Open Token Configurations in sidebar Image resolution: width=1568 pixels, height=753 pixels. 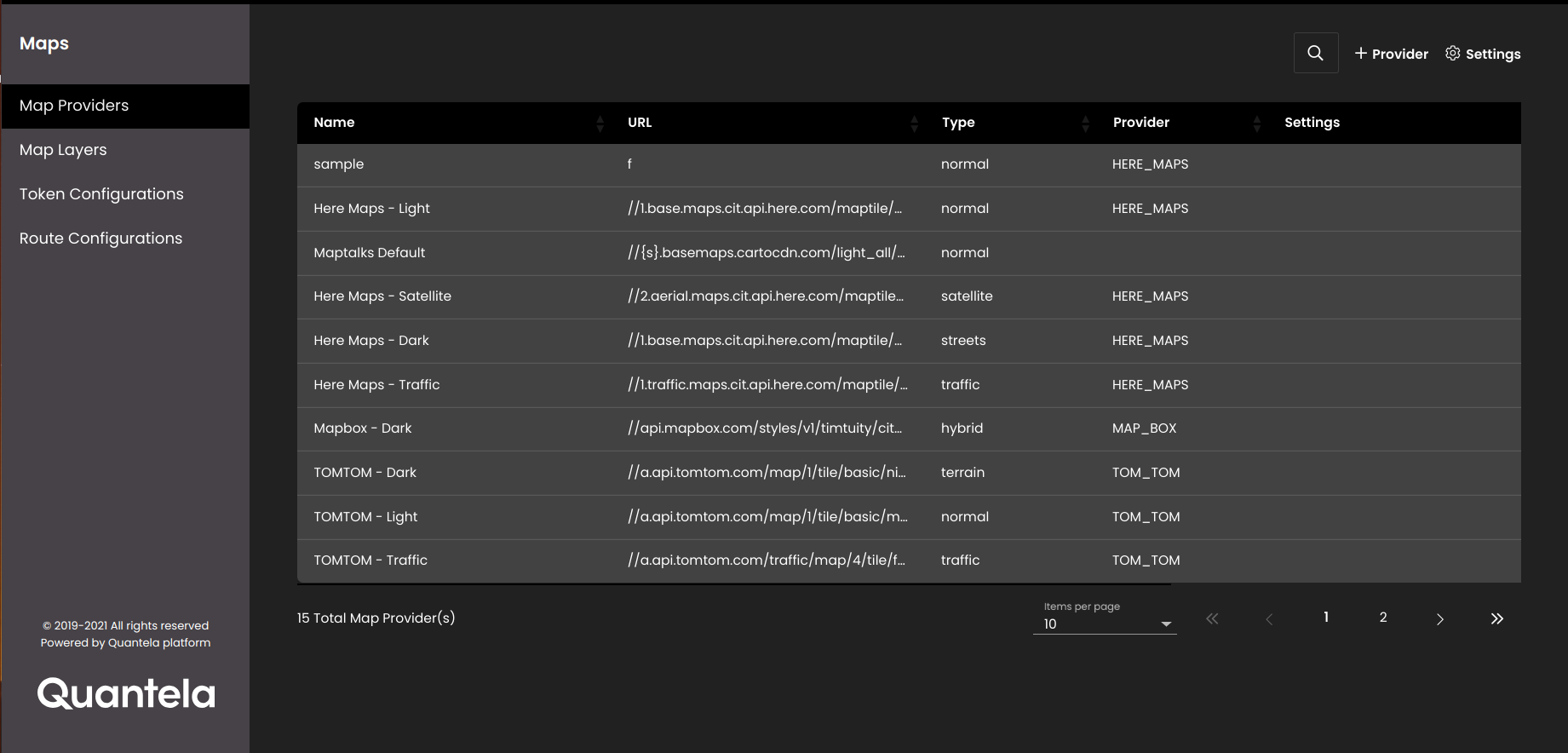tap(125, 194)
